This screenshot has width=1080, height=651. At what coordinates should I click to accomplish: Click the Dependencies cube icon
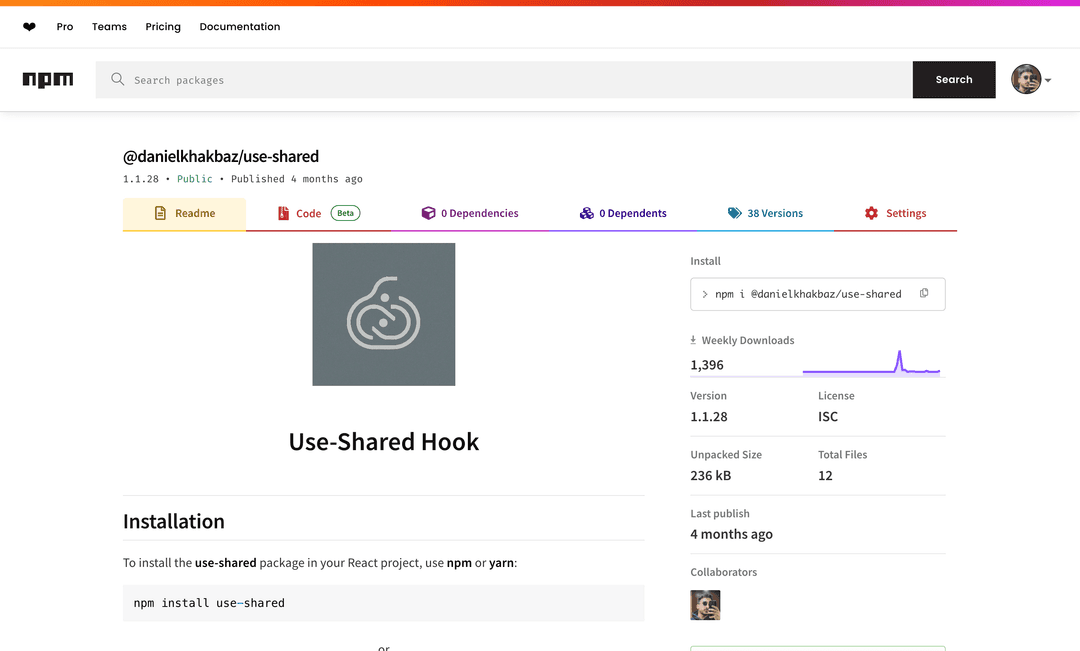[x=428, y=213]
